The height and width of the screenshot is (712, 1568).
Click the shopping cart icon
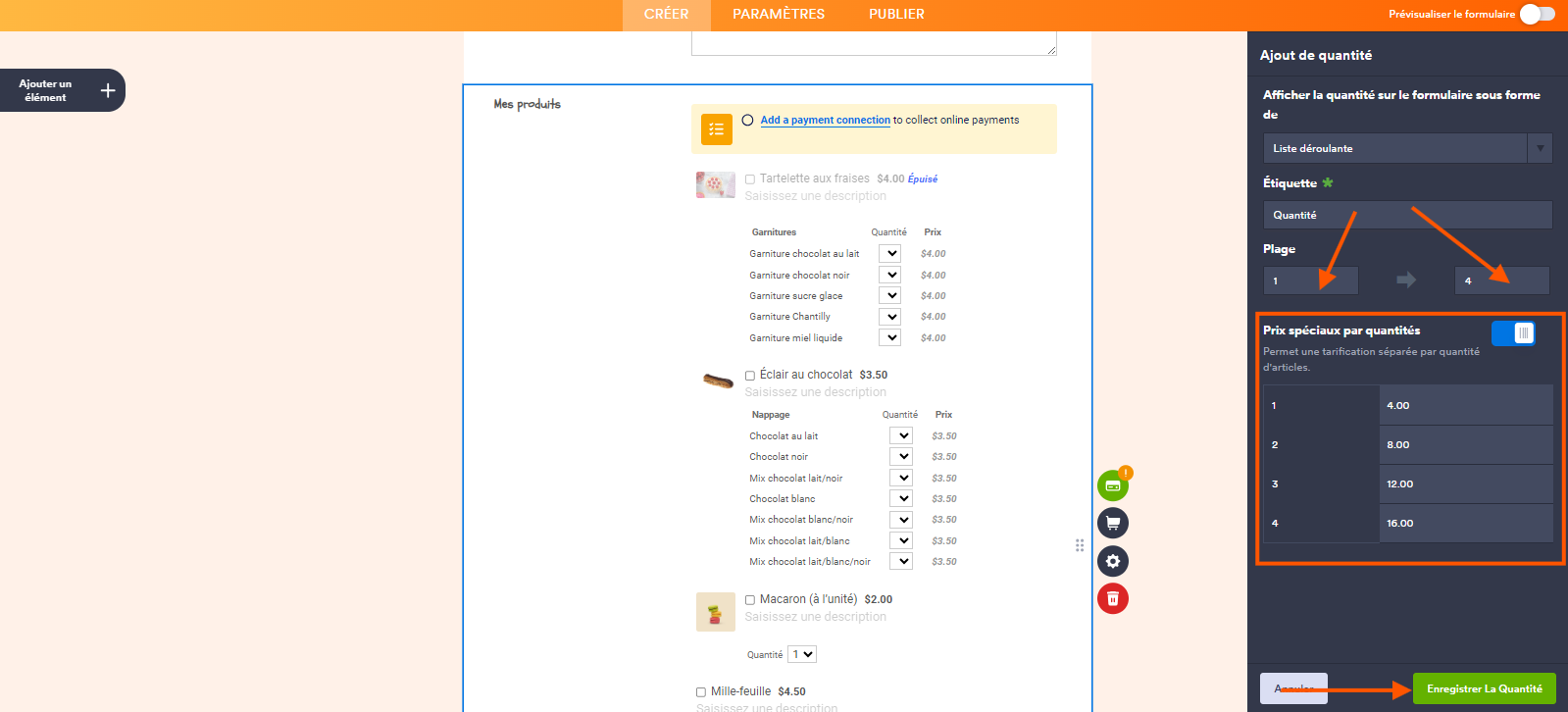pyautogui.click(x=1113, y=523)
